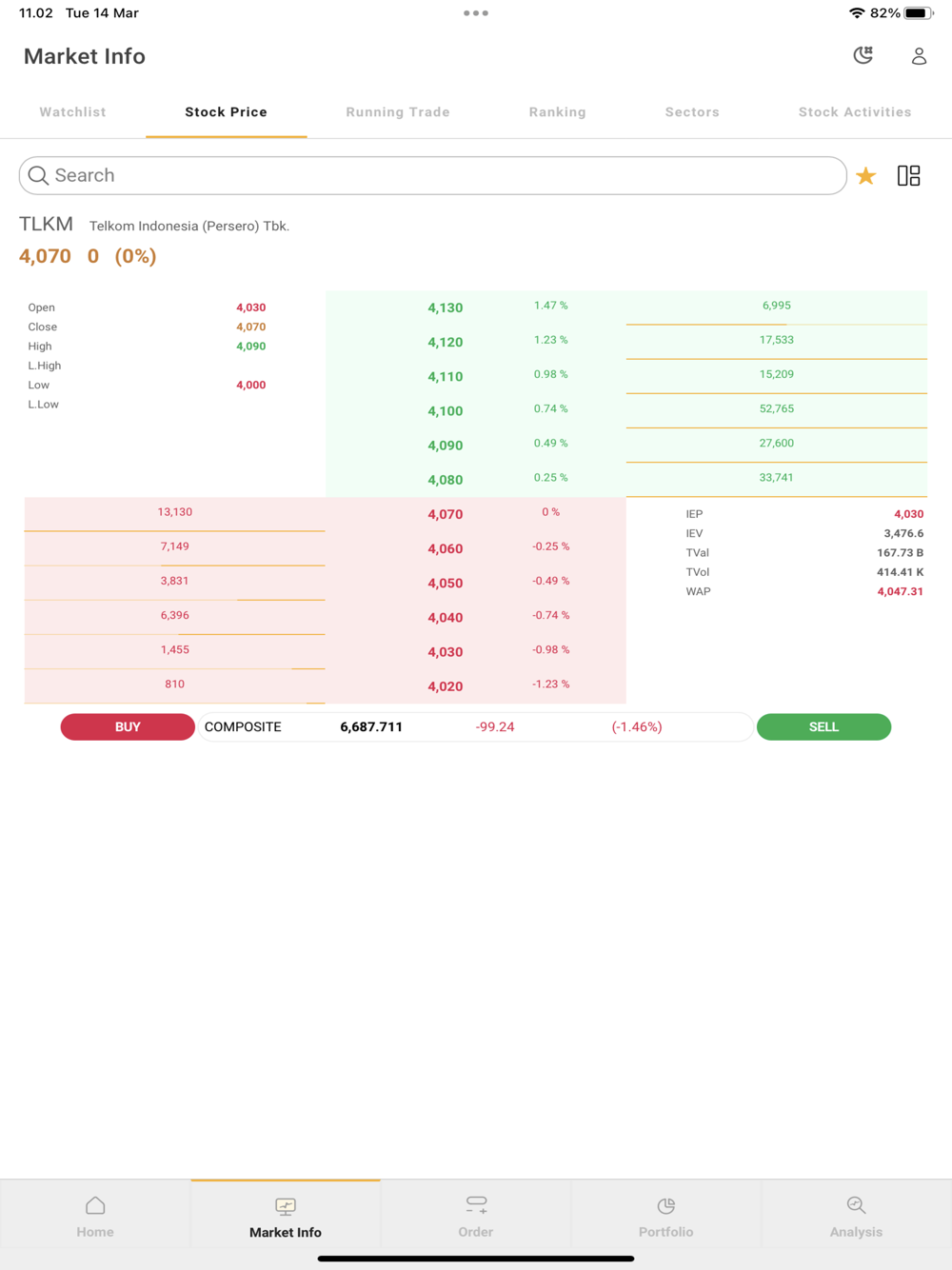Select the bid price 4,030 in order book
Image resolution: width=952 pixels, height=1270 pixels.
click(446, 652)
